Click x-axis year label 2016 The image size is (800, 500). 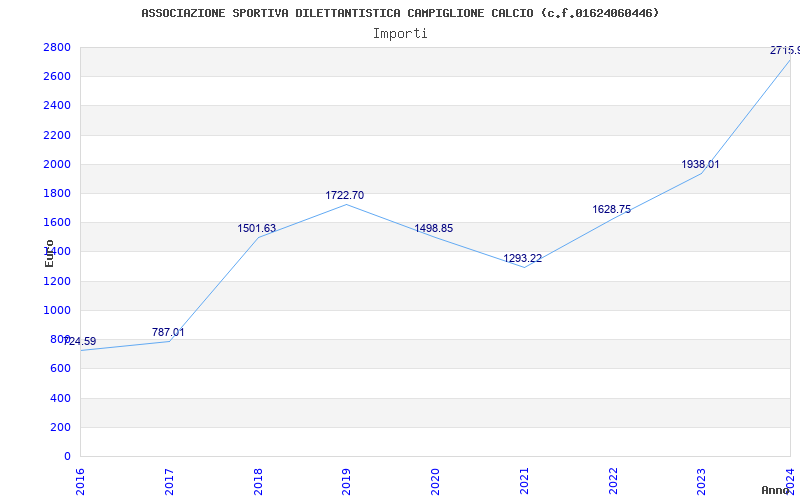[80, 482]
